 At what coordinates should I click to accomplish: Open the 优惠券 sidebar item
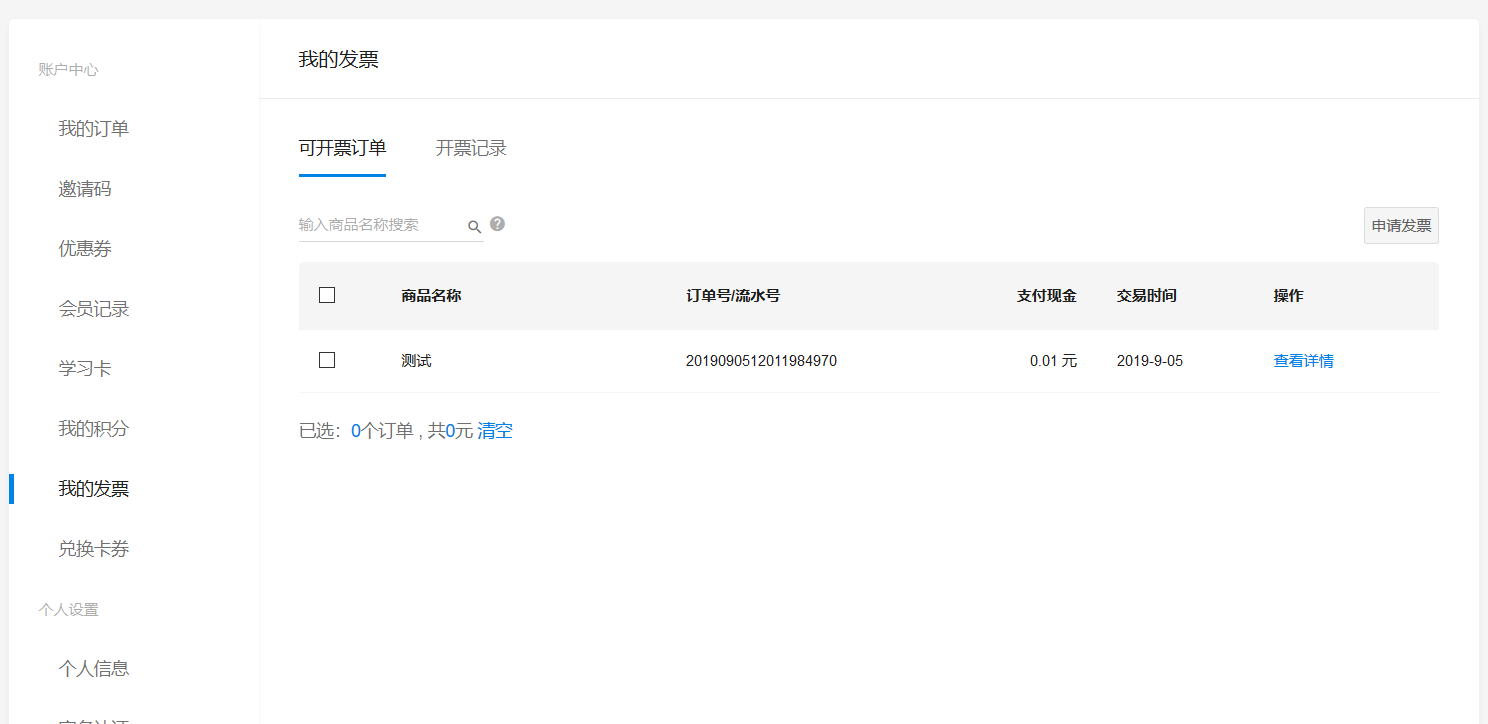[x=85, y=249]
